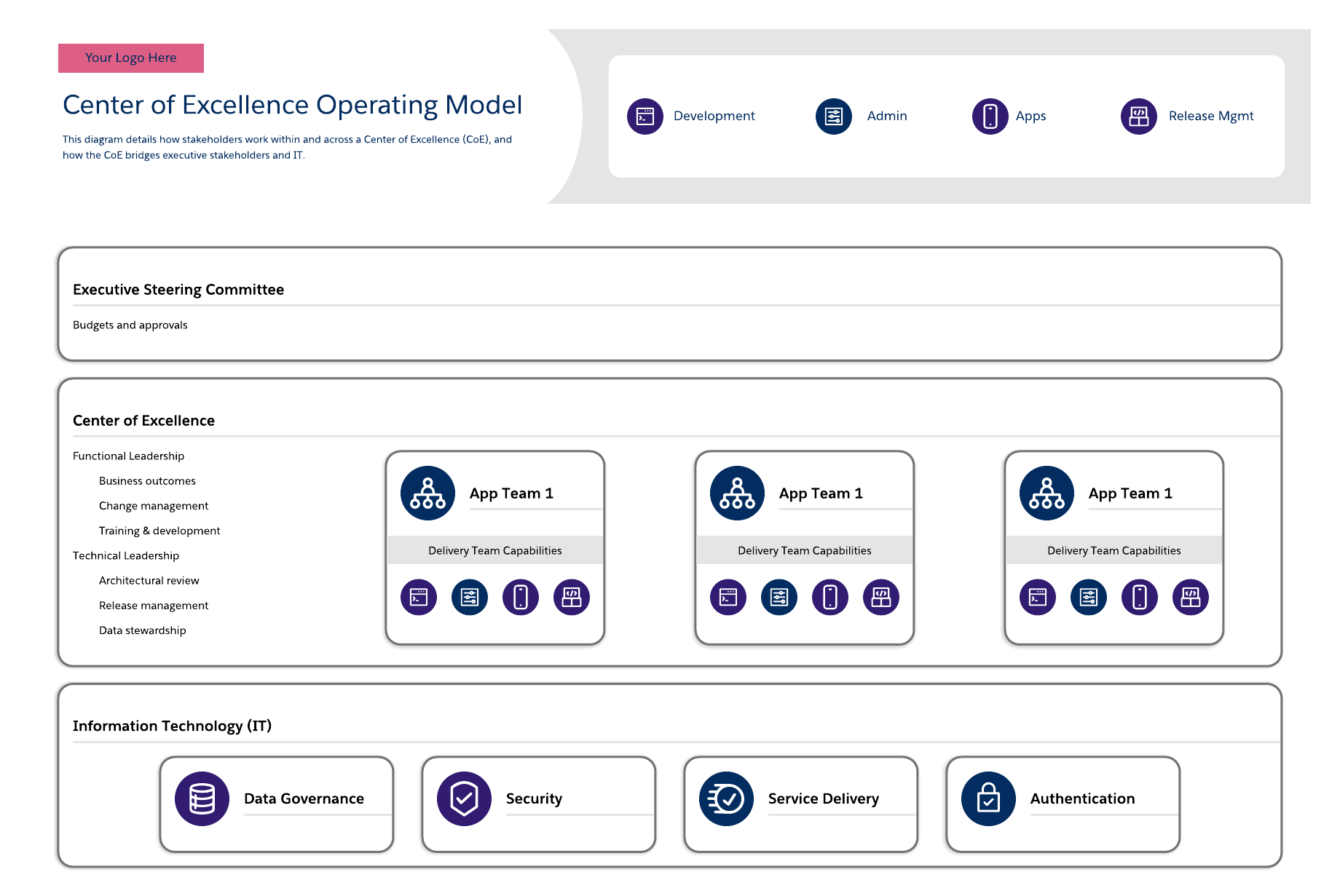Select the Release Mgmt legend icon

pyautogui.click(x=1138, y=116)
